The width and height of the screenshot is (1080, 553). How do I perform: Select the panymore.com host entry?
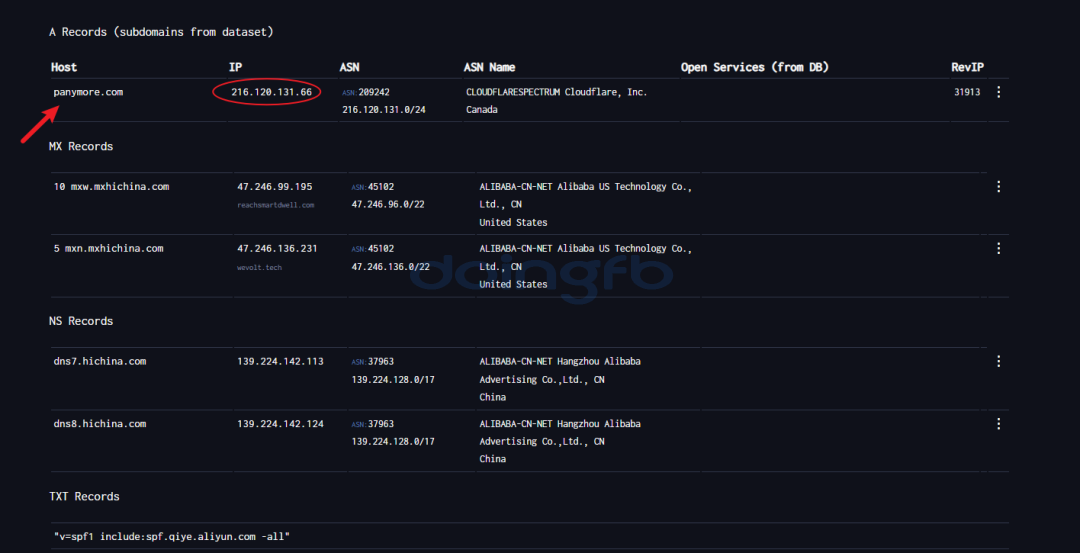click(88, 92)
